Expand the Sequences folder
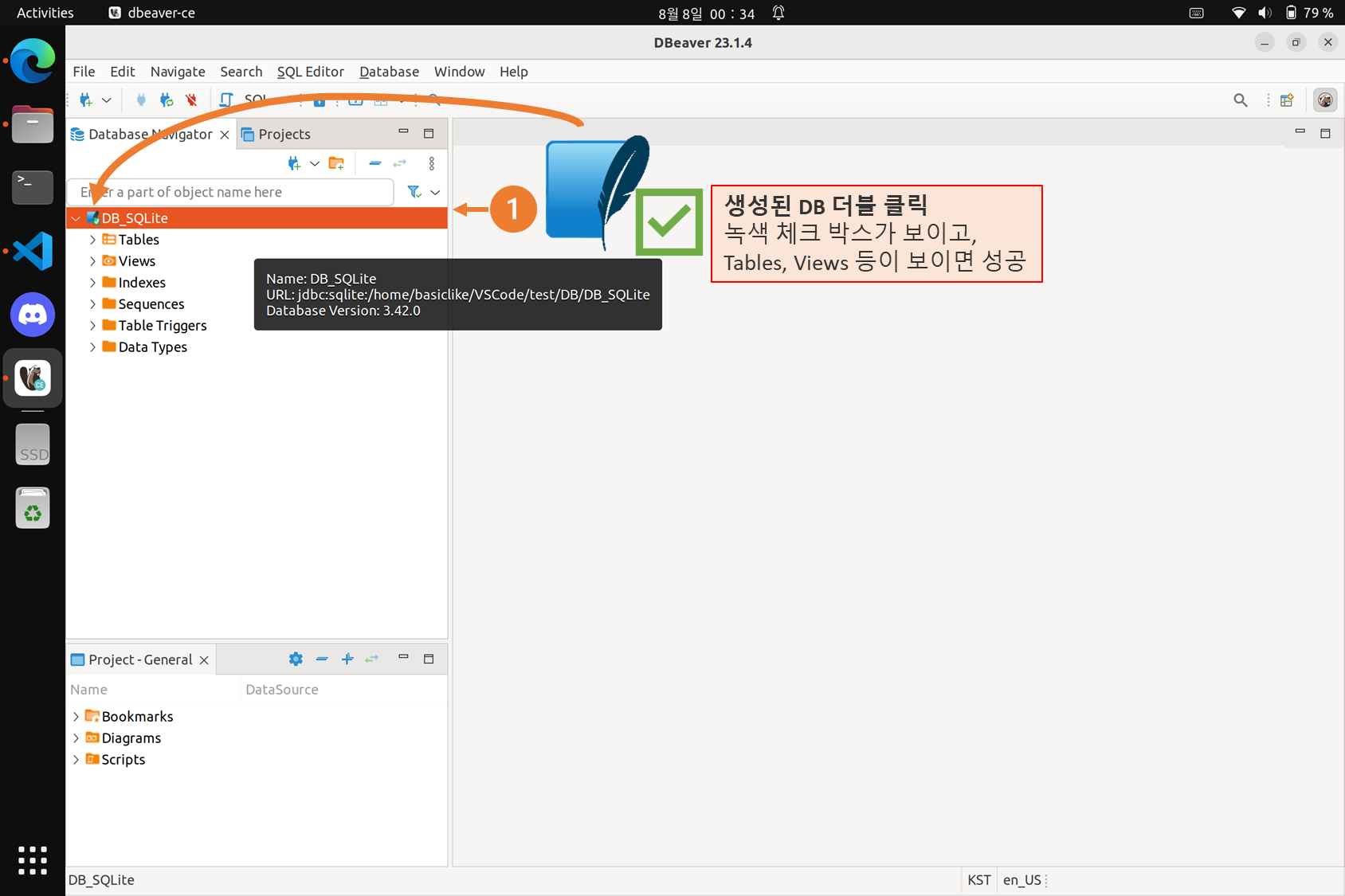Screen dimensions: 1345x896 92,304
